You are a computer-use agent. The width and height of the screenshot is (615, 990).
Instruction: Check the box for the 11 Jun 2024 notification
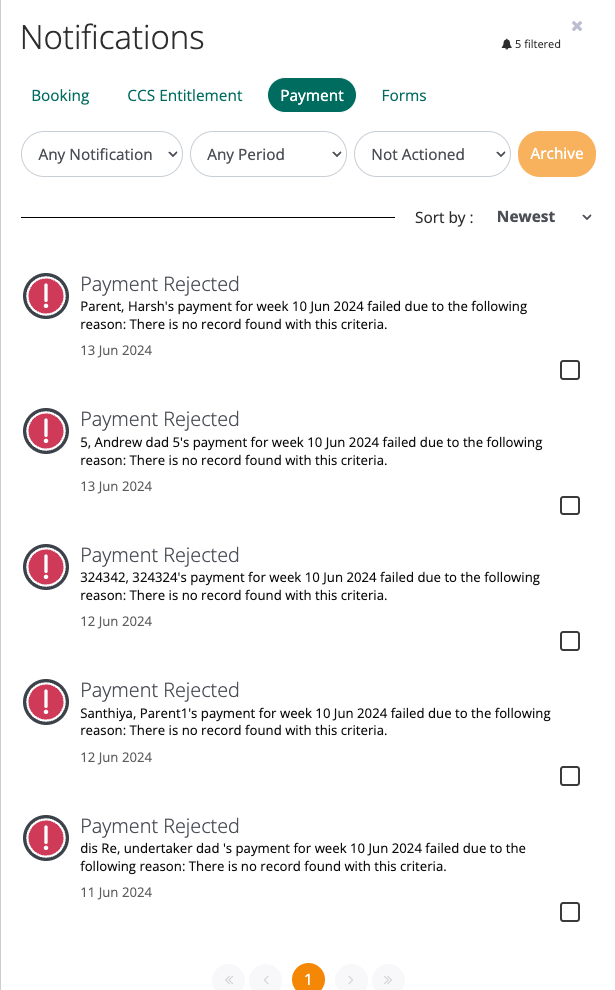click(x=570, y=912)
